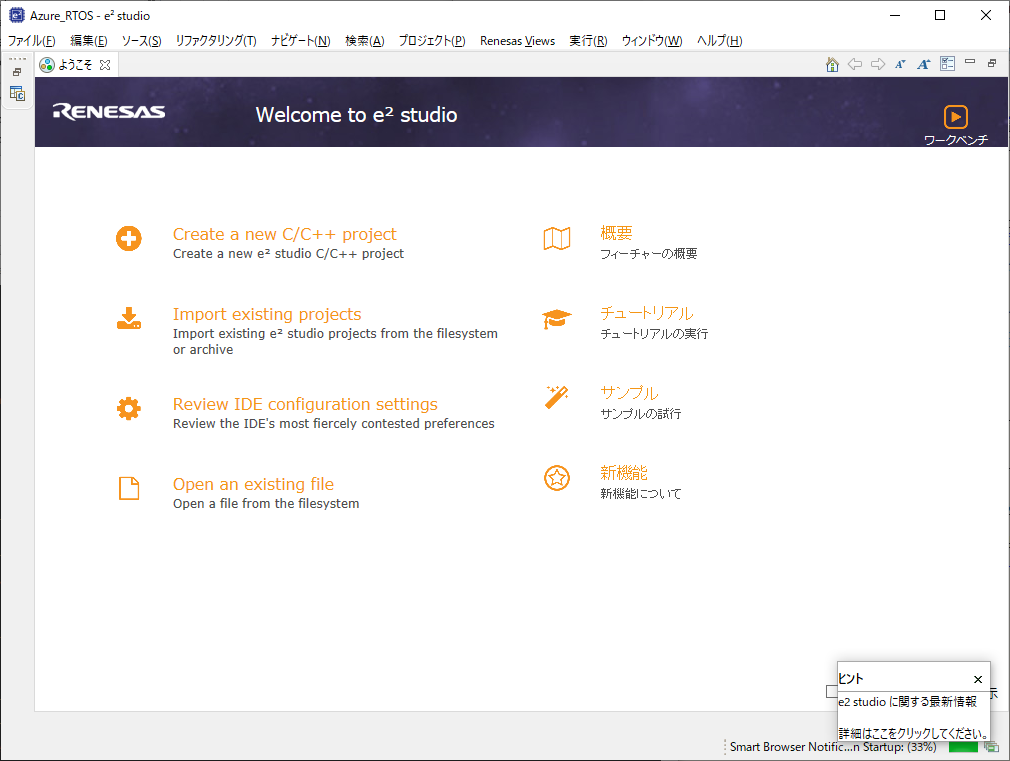Minimize the Welcome view with its toolbar icon

click(x=970, y=62)
